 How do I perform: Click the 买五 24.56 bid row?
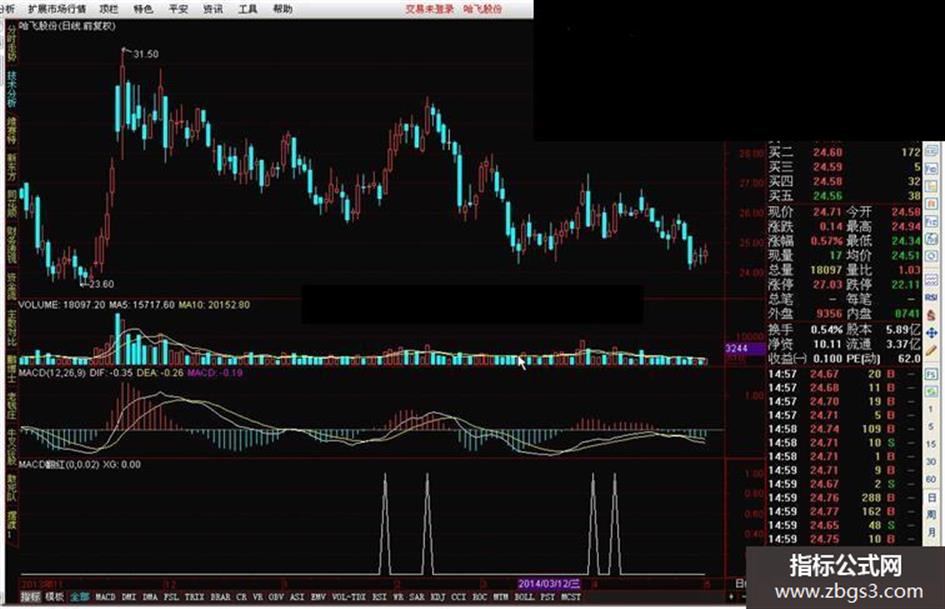(x=844, y=196)
